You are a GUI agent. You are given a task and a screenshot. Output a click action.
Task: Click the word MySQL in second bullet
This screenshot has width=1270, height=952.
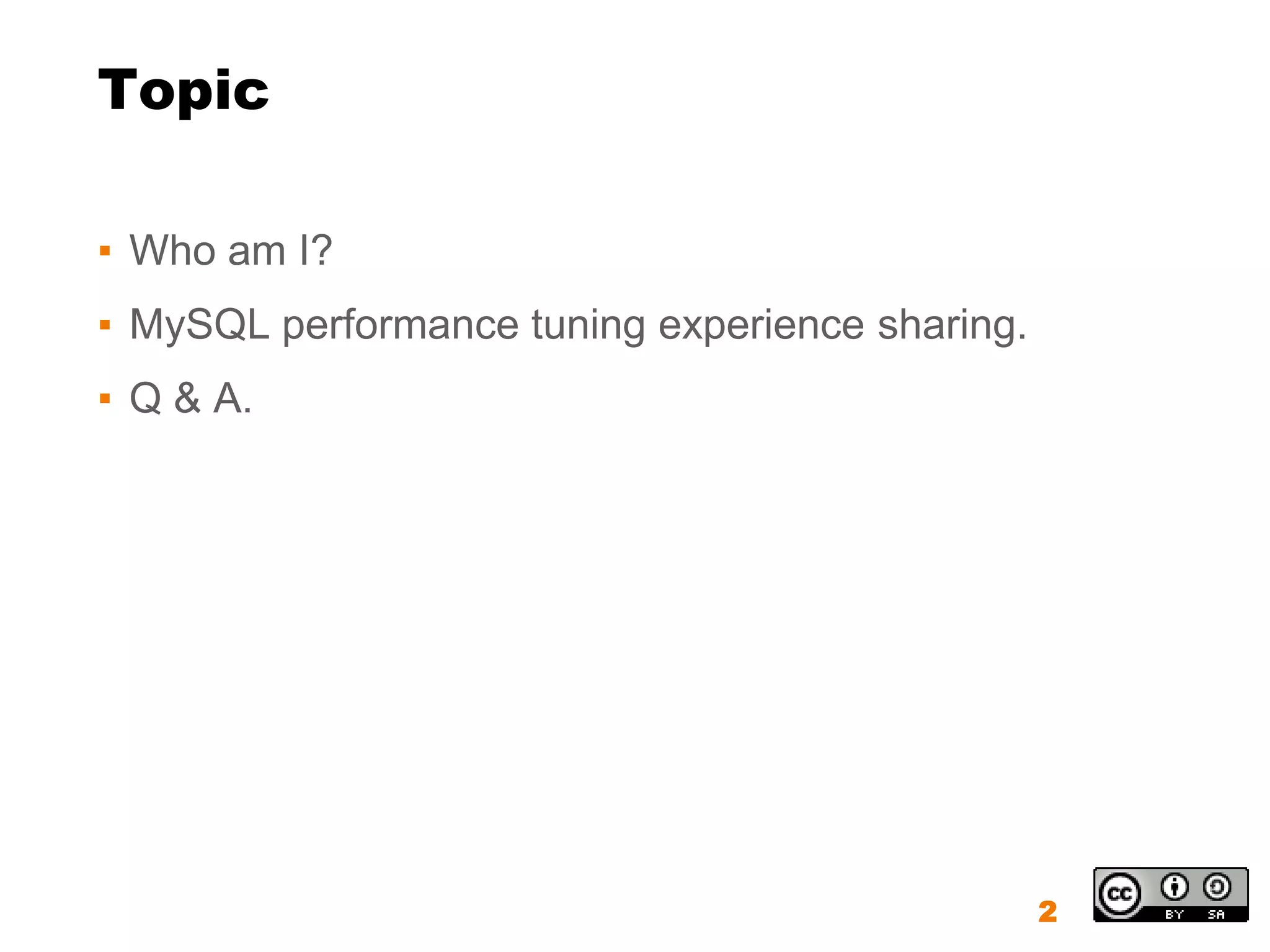point(200,325)
